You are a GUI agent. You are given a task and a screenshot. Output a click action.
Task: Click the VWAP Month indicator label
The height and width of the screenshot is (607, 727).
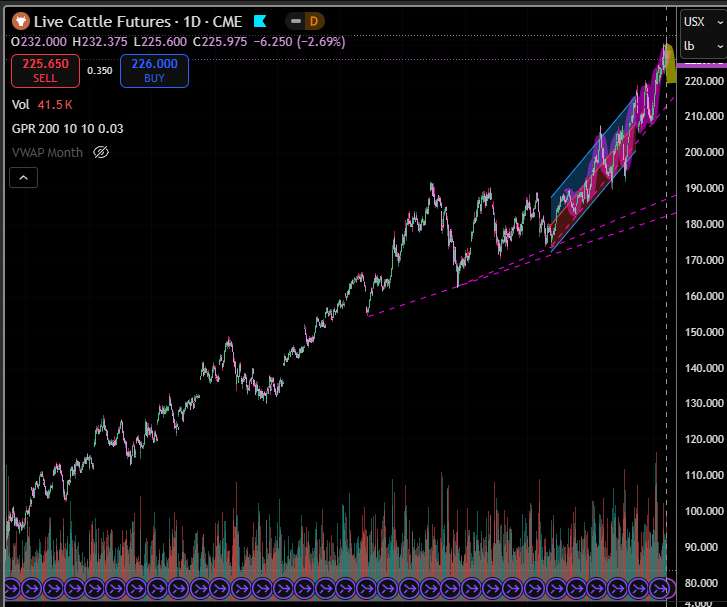point(47,152)
